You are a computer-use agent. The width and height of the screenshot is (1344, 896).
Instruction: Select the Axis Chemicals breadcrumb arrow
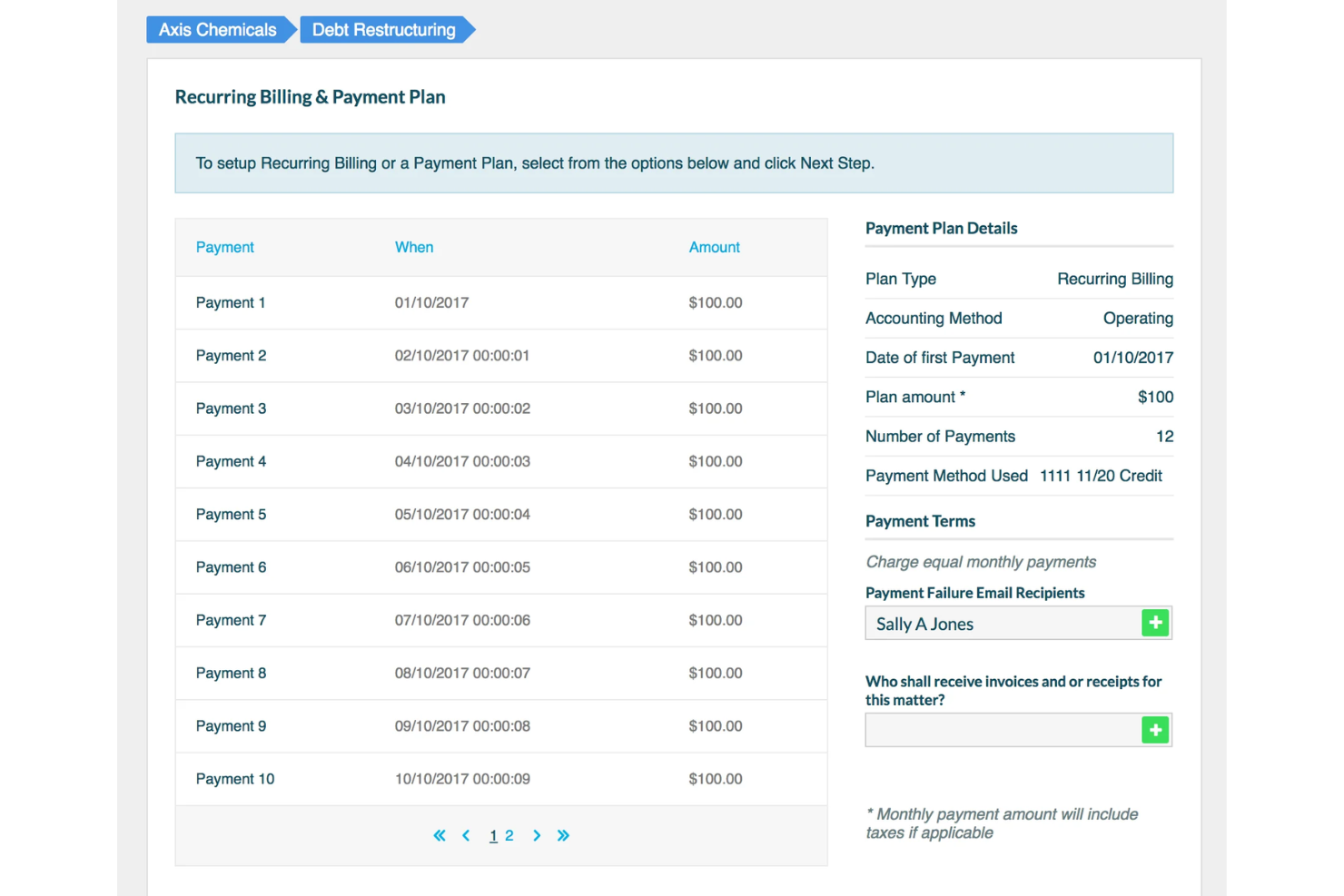289,29
